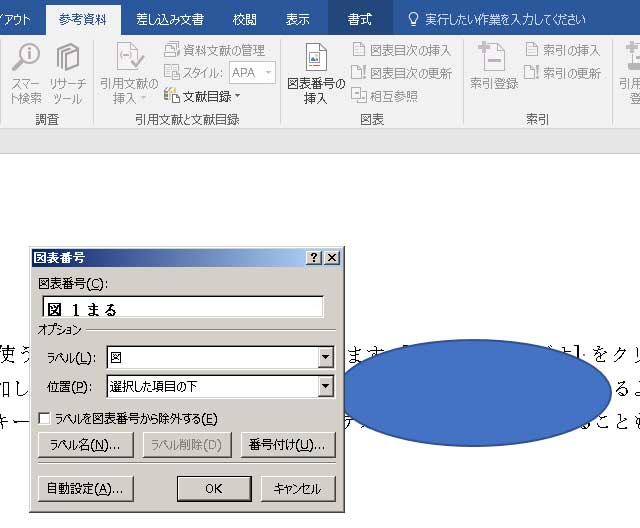Click the スマート検索 (Smart Lookup) icon
This screenshot has height=528, width=640.
tap(26, 73)
